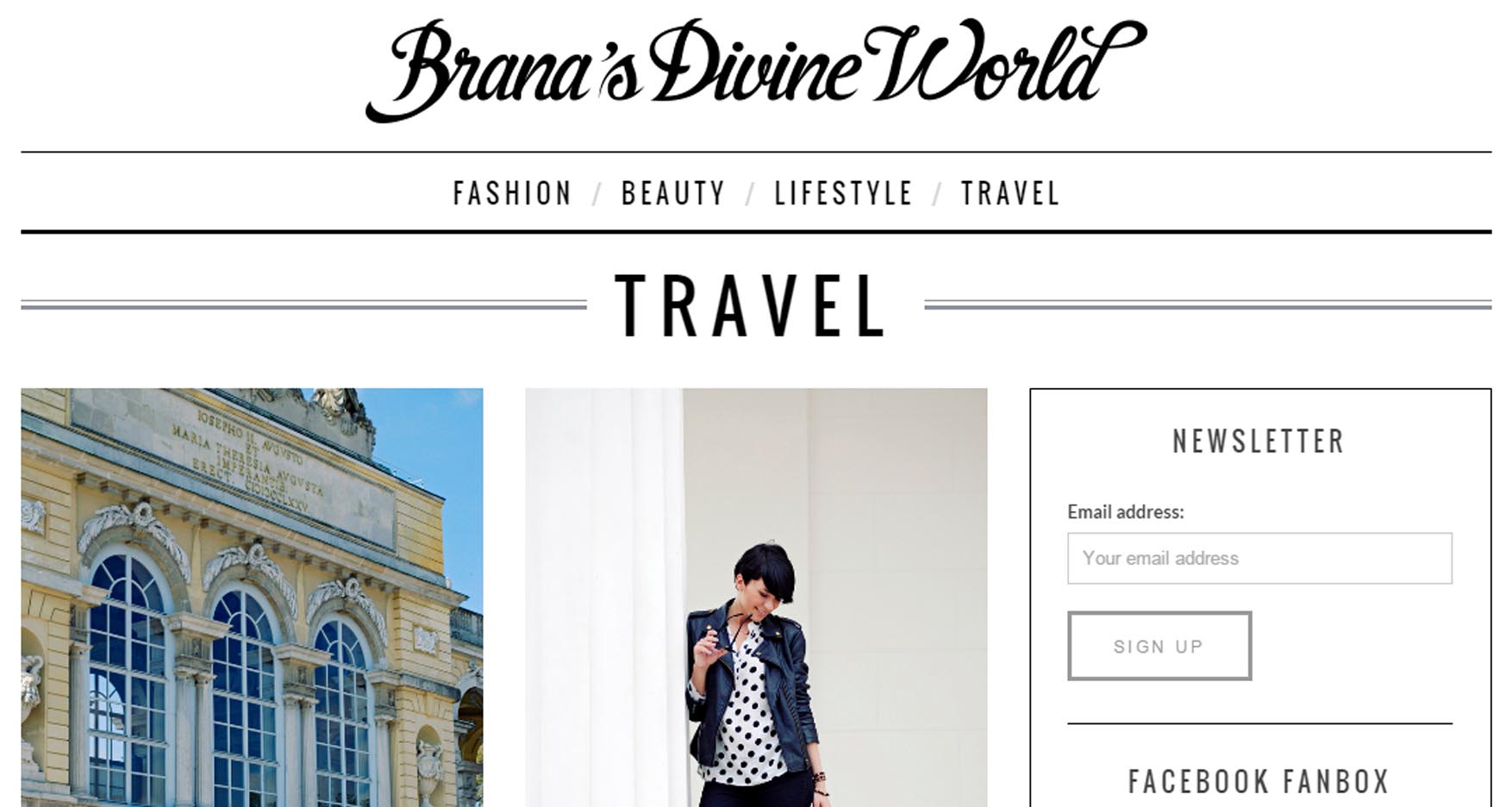The width and height of the screenshot is (1512, 807).
Task: Open the Lifestyle category
Action: (x=843, y=193)
